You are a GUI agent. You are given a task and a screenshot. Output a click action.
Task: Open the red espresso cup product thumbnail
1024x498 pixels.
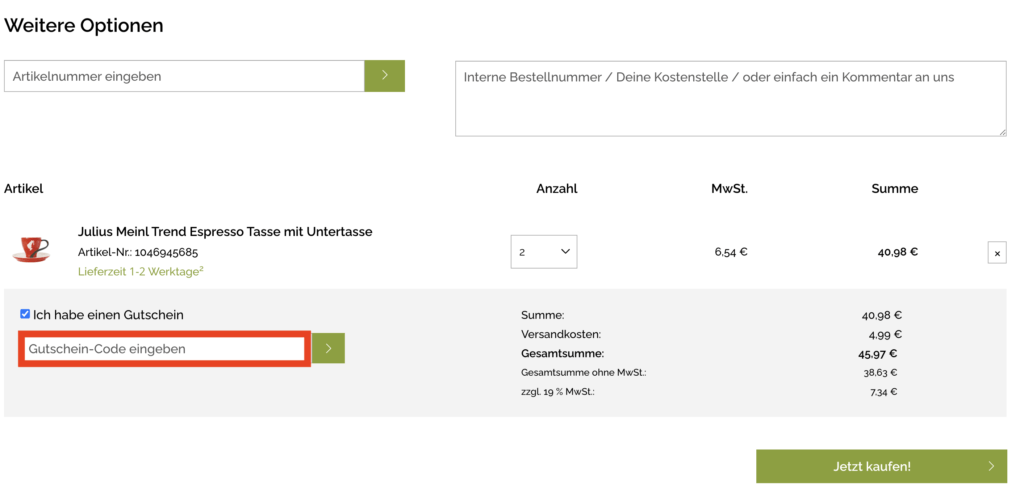31,250
